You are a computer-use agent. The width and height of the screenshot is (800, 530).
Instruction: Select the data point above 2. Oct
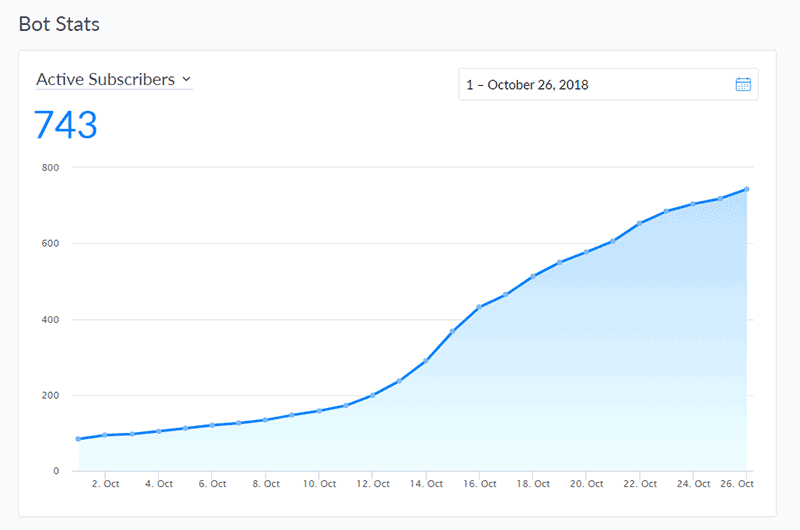[105, 435]
